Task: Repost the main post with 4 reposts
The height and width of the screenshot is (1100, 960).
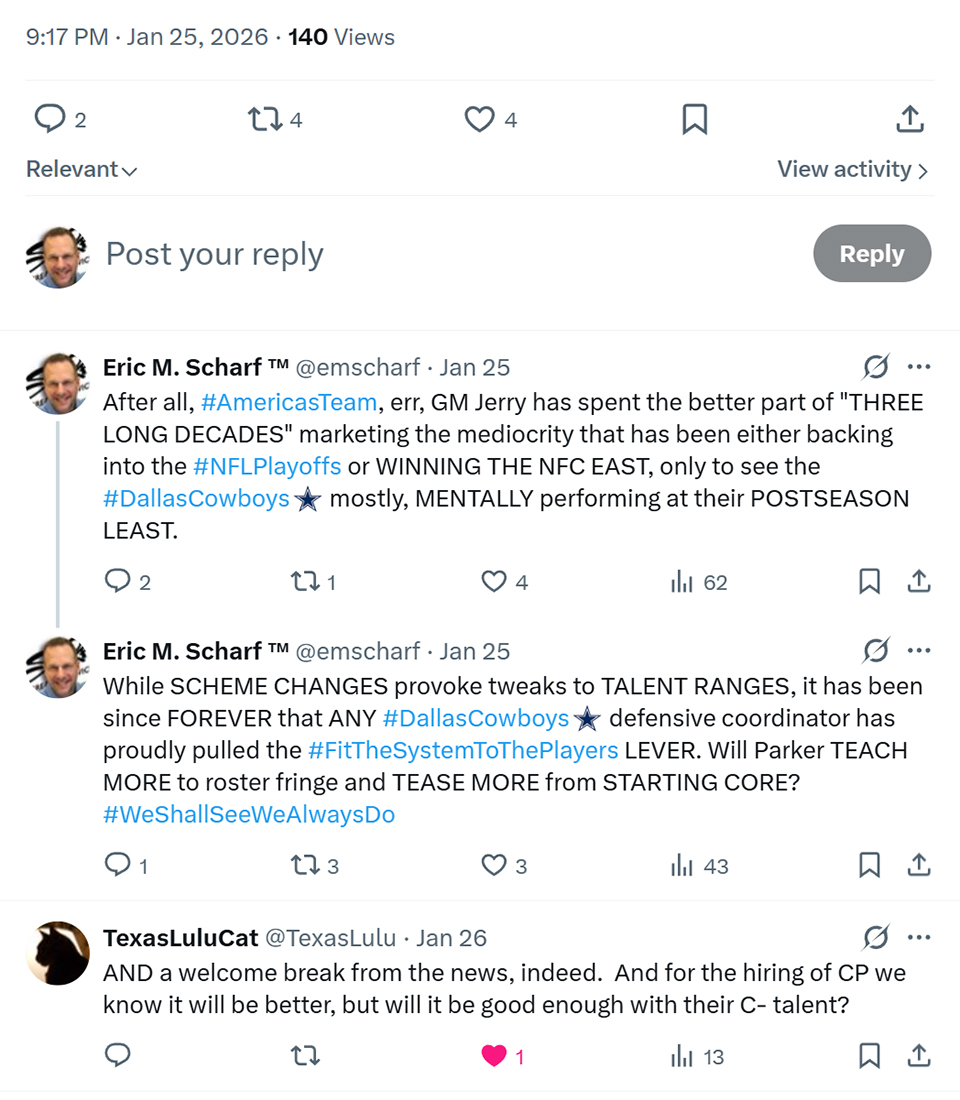Action: 265,120
